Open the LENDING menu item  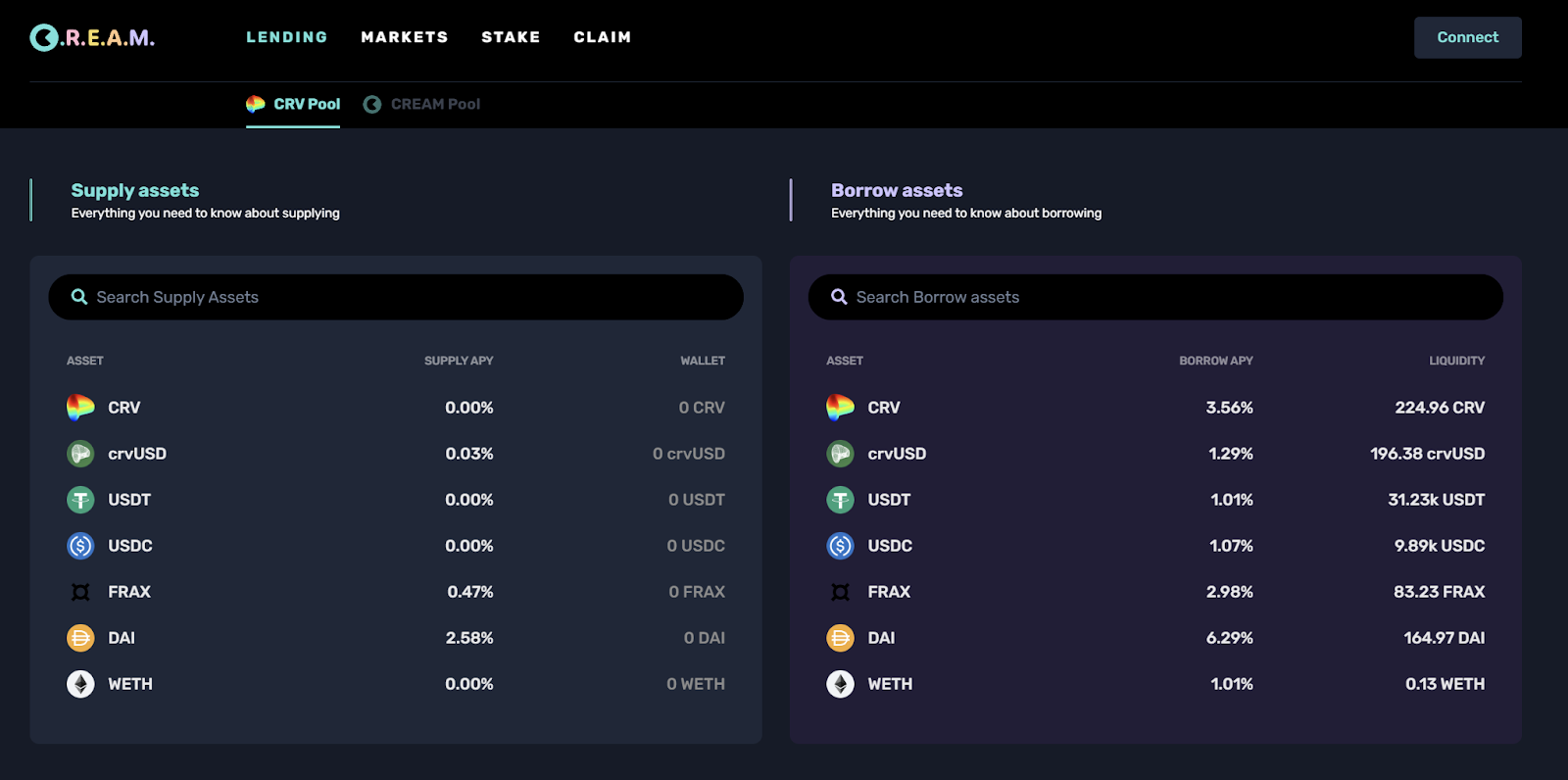tap(287, 37)
